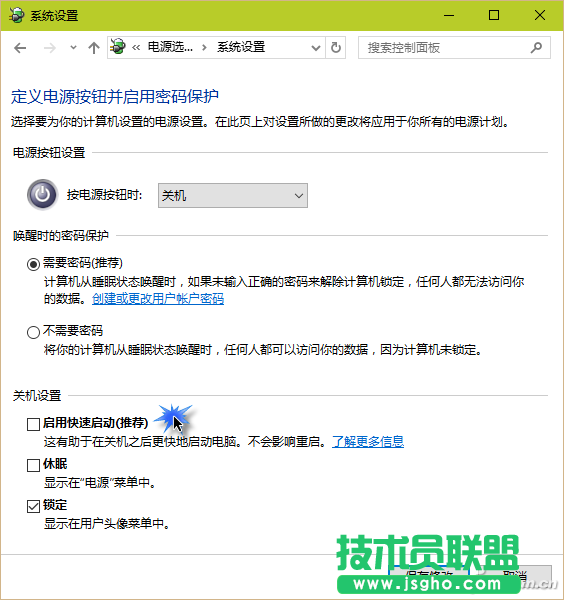The image size is (564, 600).
Task: Uncheck the 锁定 checkbox
Action: point(33,506)
